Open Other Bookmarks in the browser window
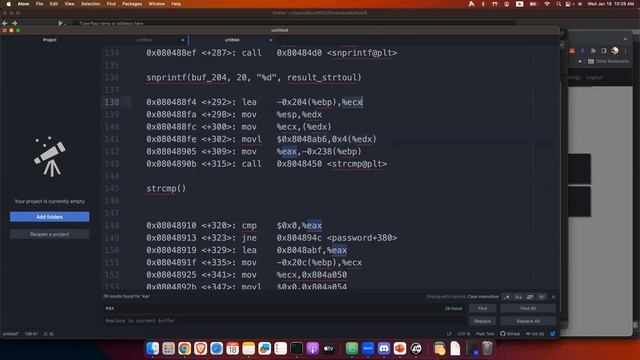 point(609,61)
